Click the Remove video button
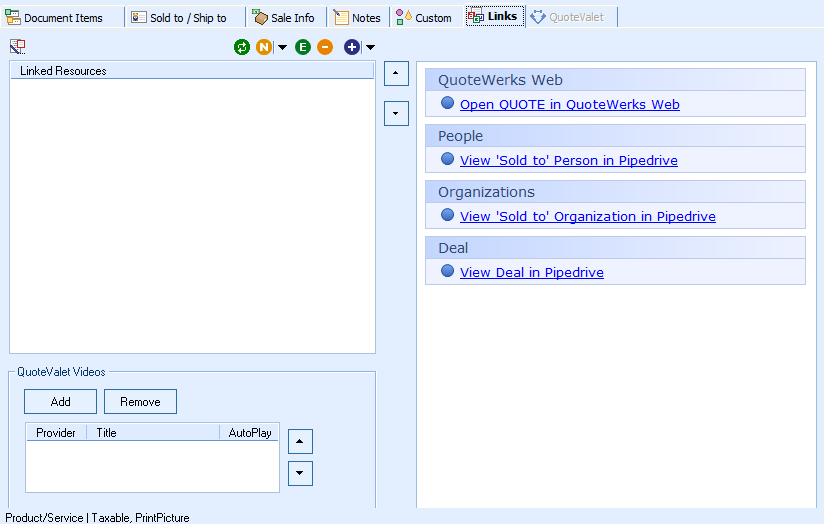Image resolution: width=824 pixels, height=524 pixels. pos(140,402)
